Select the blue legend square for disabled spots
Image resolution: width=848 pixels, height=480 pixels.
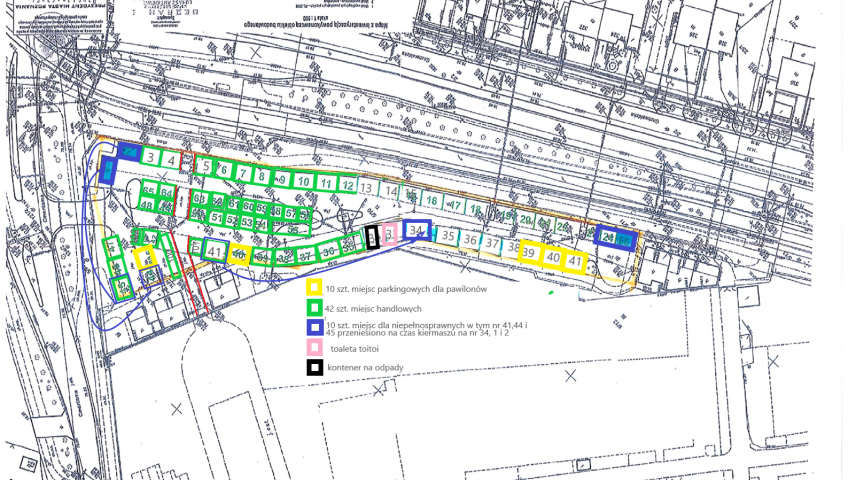(x=315, y=327)
